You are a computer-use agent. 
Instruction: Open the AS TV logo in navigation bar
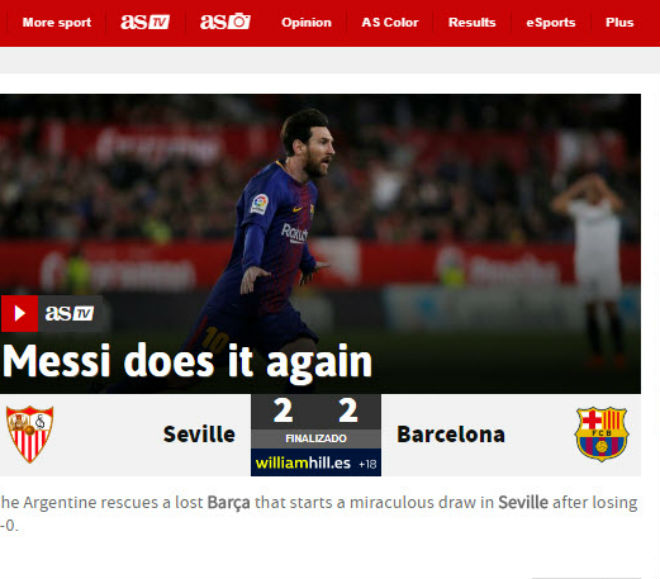(145, 22)
